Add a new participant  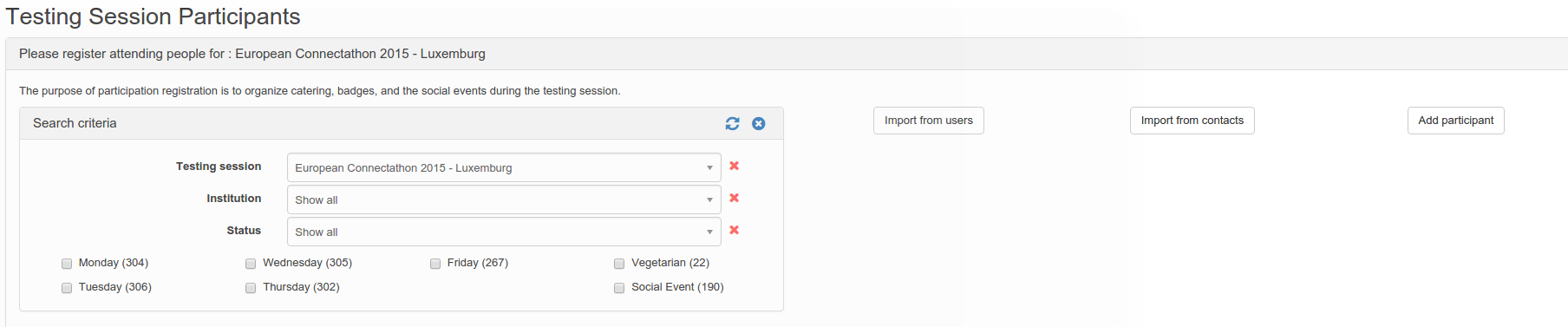coord(1456,121)
